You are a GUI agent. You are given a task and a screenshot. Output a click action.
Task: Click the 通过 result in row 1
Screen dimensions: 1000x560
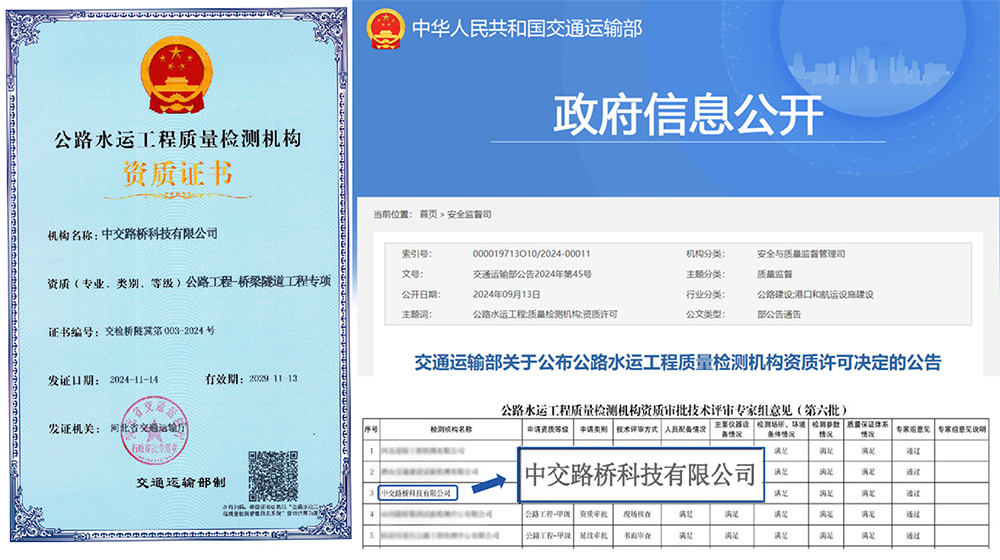click(913, 451)
